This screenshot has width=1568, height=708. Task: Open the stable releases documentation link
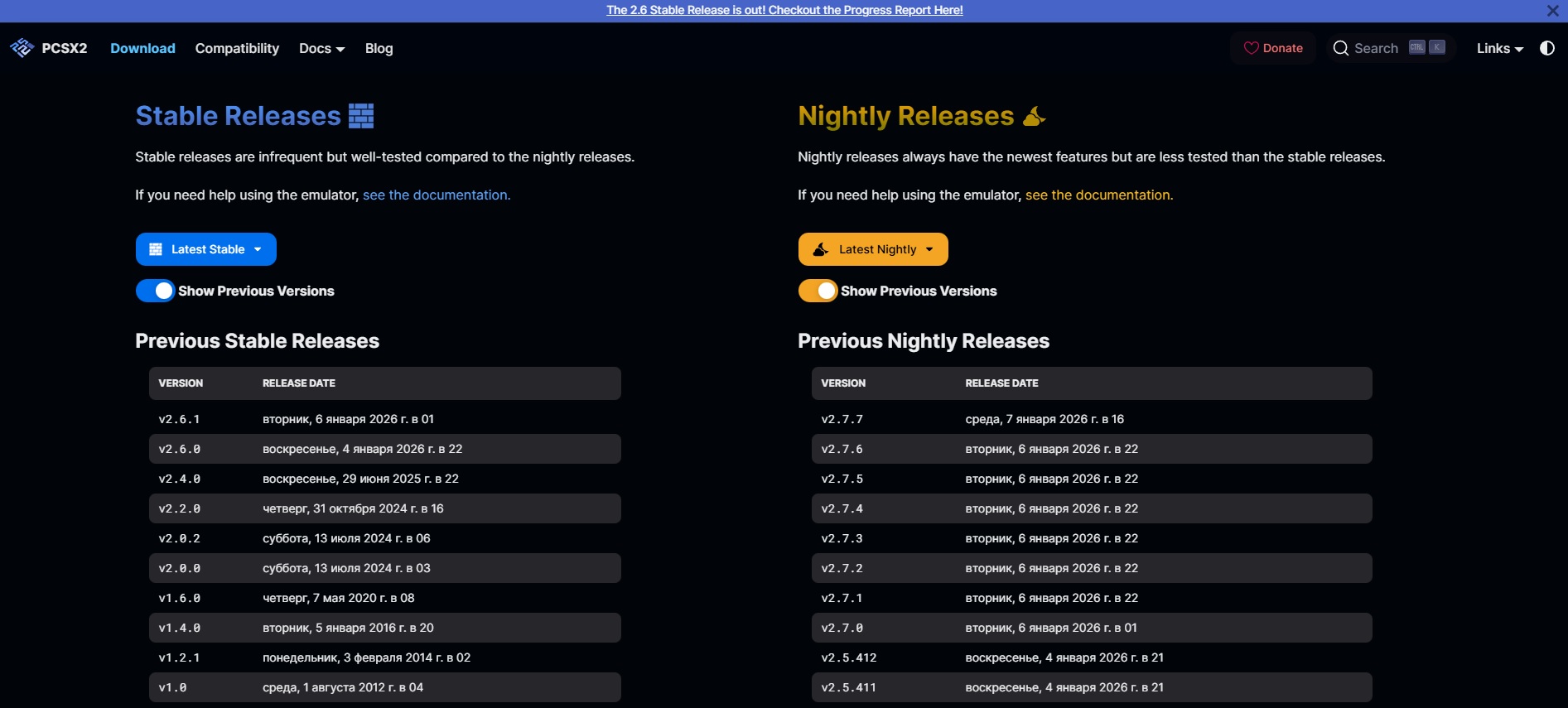coord(437,195)
